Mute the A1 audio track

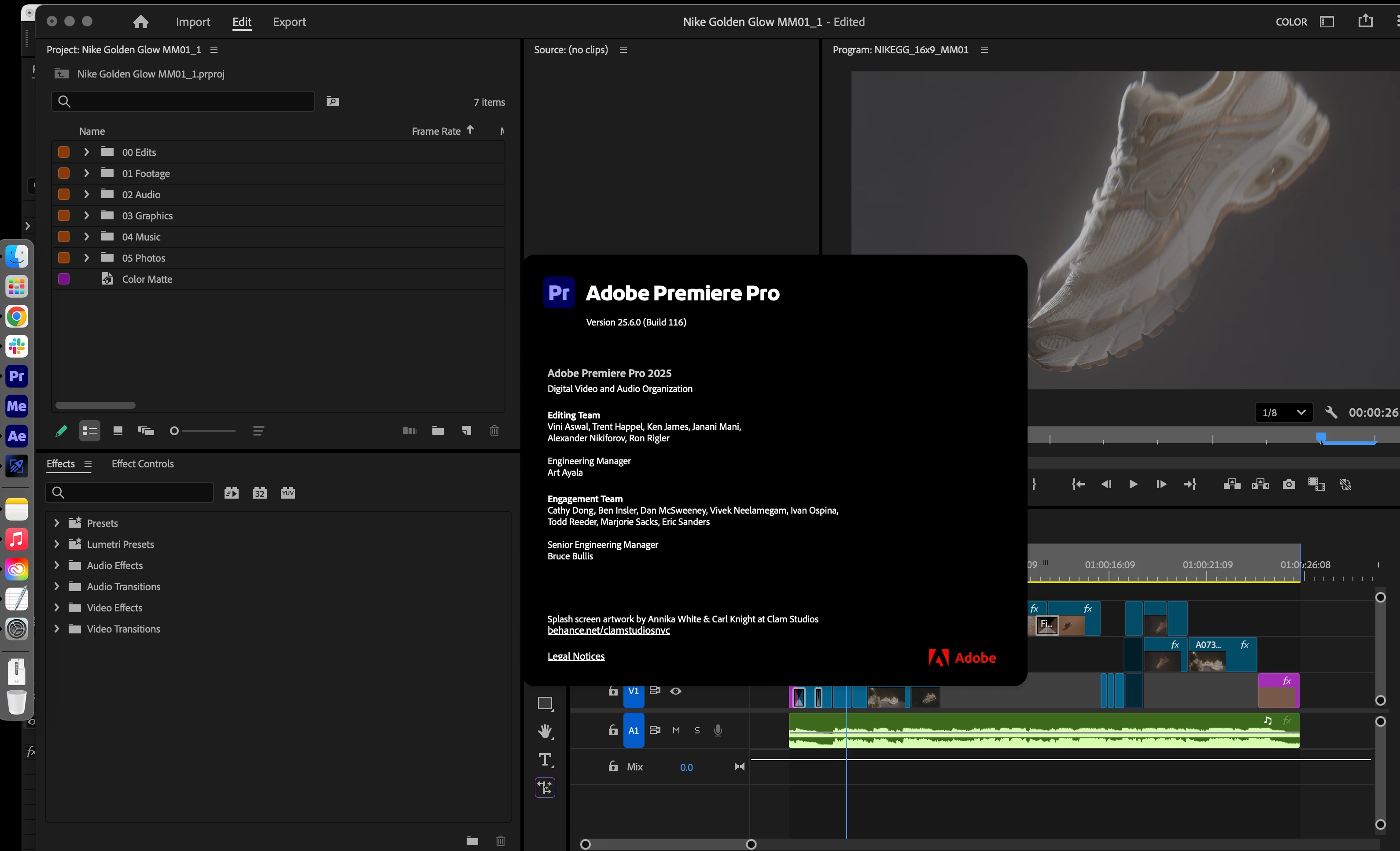(x=676, y=730)
